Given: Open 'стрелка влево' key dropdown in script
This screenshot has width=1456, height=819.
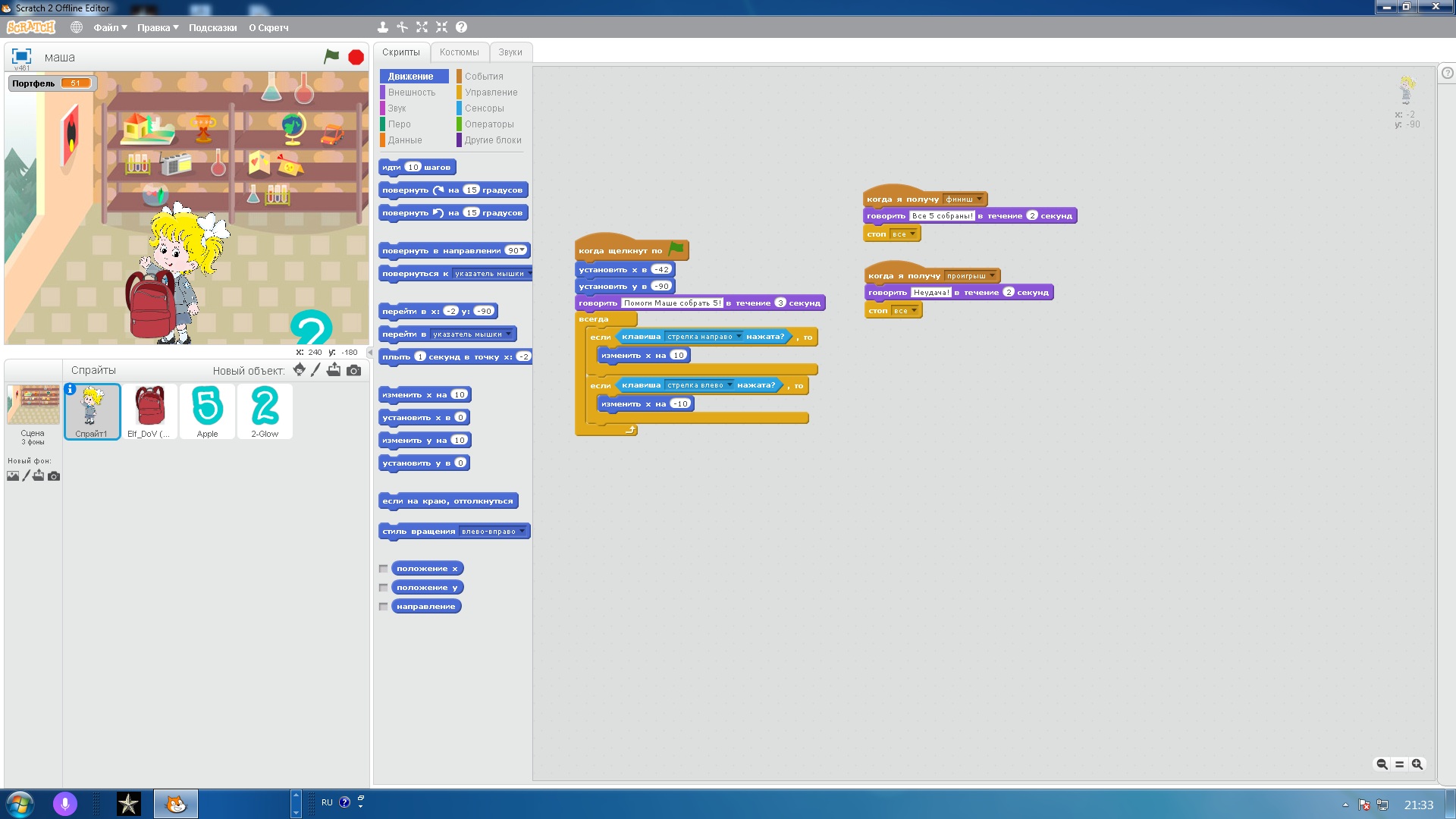Looking at the screenshot, I should click(730, 385).
